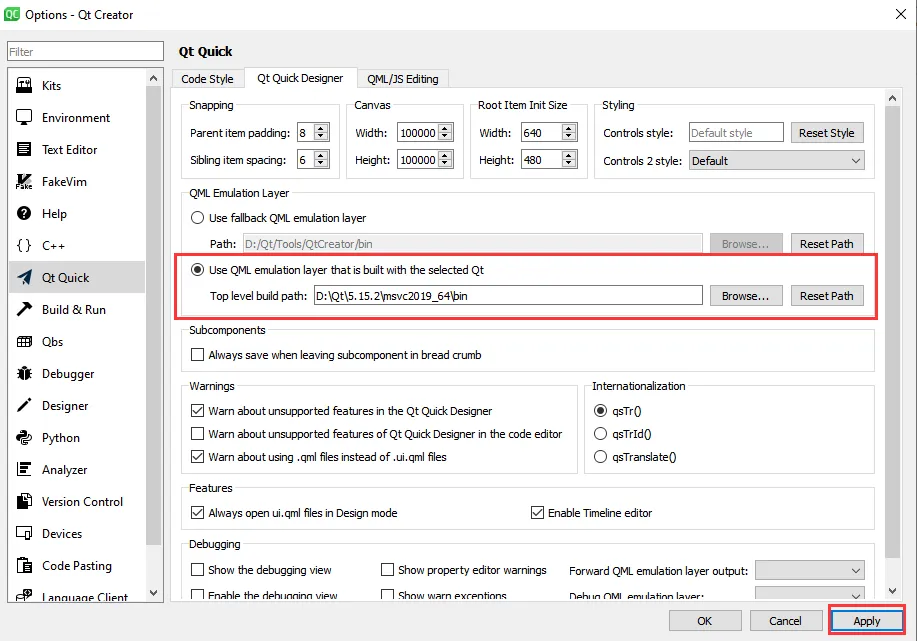Click the Top level build path field
Image resolution: width=917 pixels, height=641 pixels.
tap(508, 295)
